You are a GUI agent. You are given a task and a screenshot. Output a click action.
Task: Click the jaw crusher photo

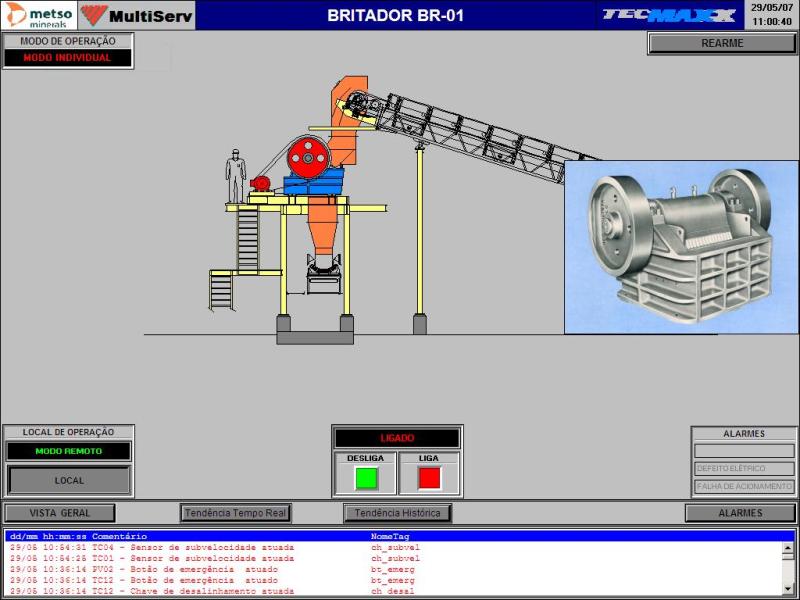pyautogui.click(x=681, y=247)
